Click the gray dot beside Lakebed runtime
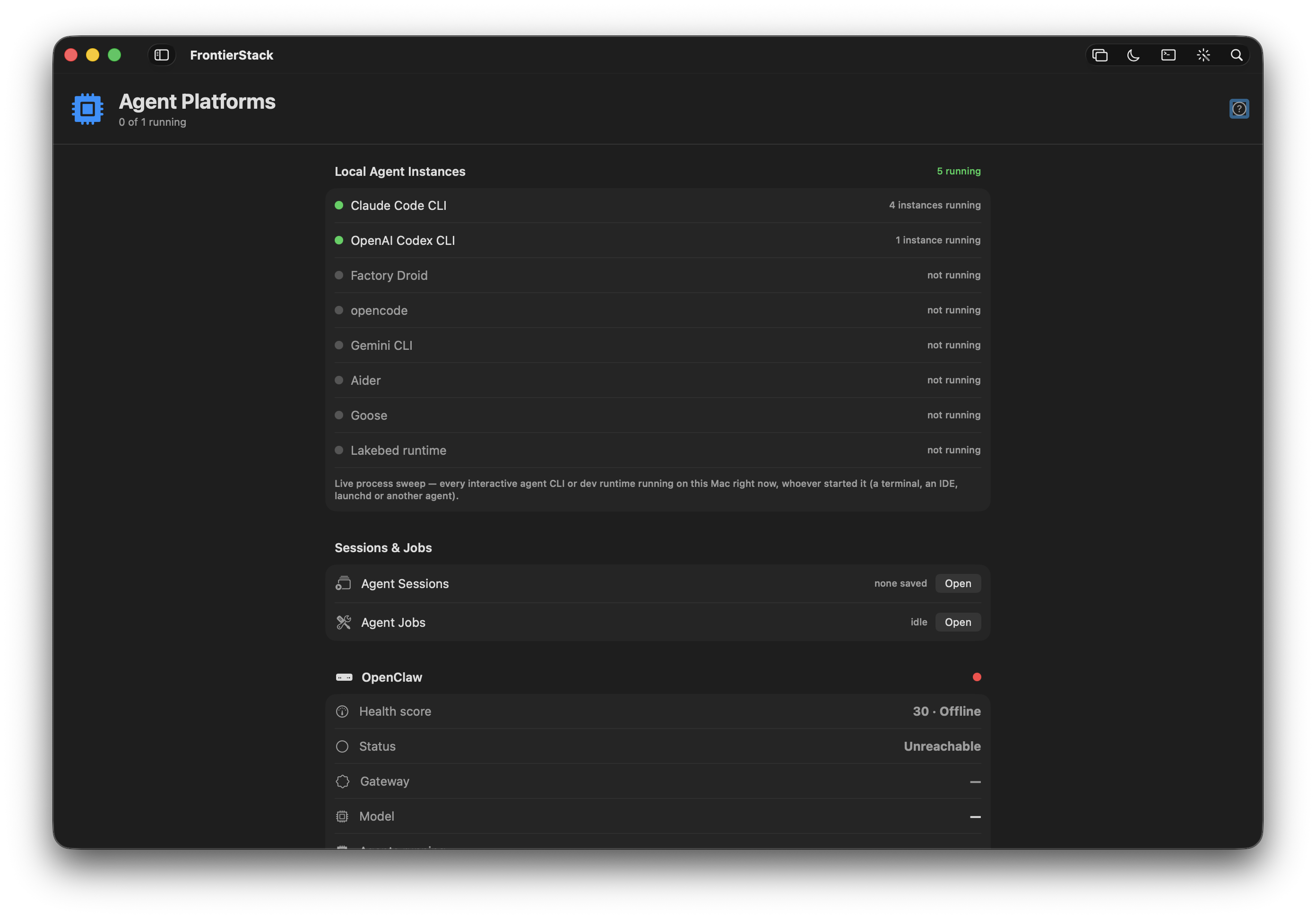The height and width of the screenshot is (919, 1316). pyautogui.click(x=339, y=450)
